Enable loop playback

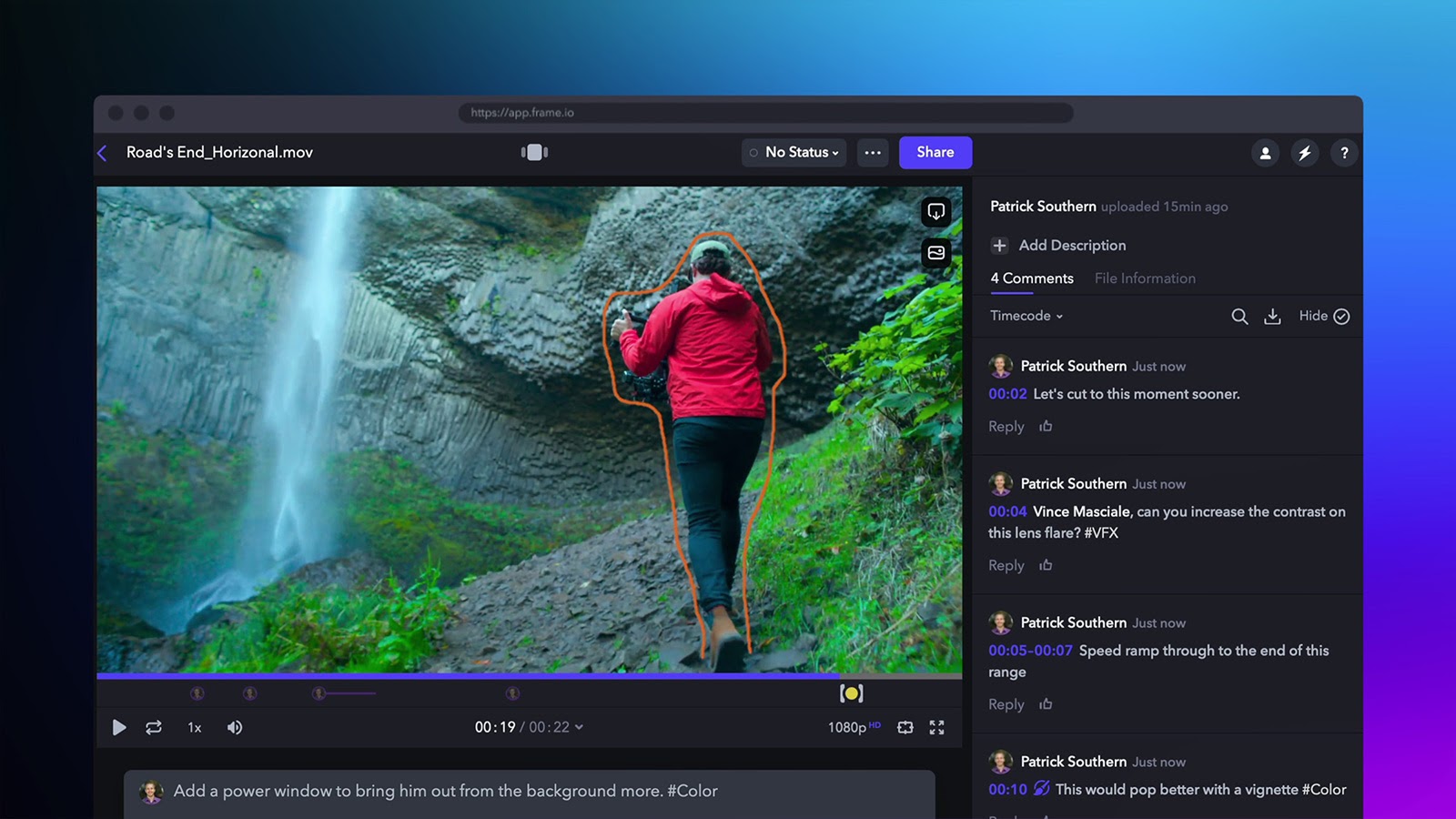click(x=154, y=727)
